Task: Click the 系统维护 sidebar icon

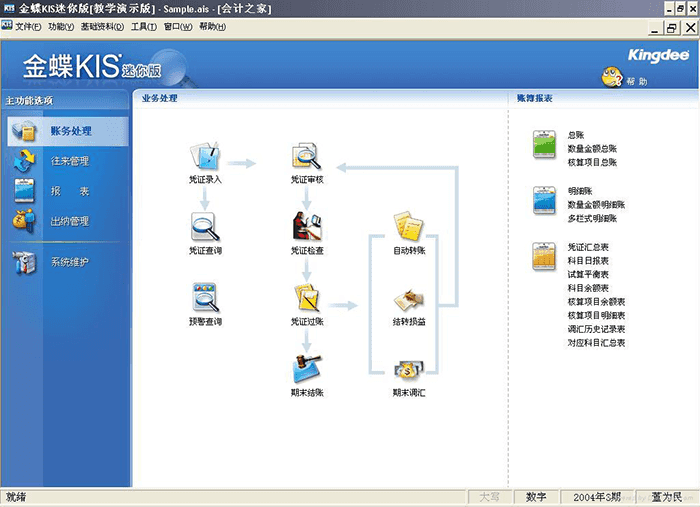Action: 24,262
